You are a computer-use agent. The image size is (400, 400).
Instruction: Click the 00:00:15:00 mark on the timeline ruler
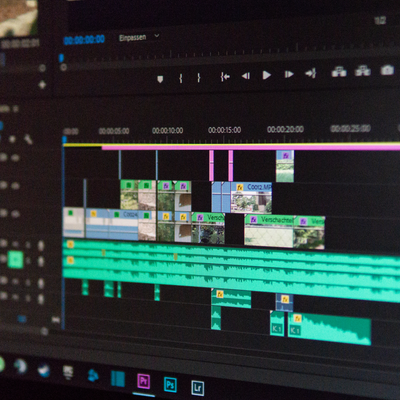[225, 130]
